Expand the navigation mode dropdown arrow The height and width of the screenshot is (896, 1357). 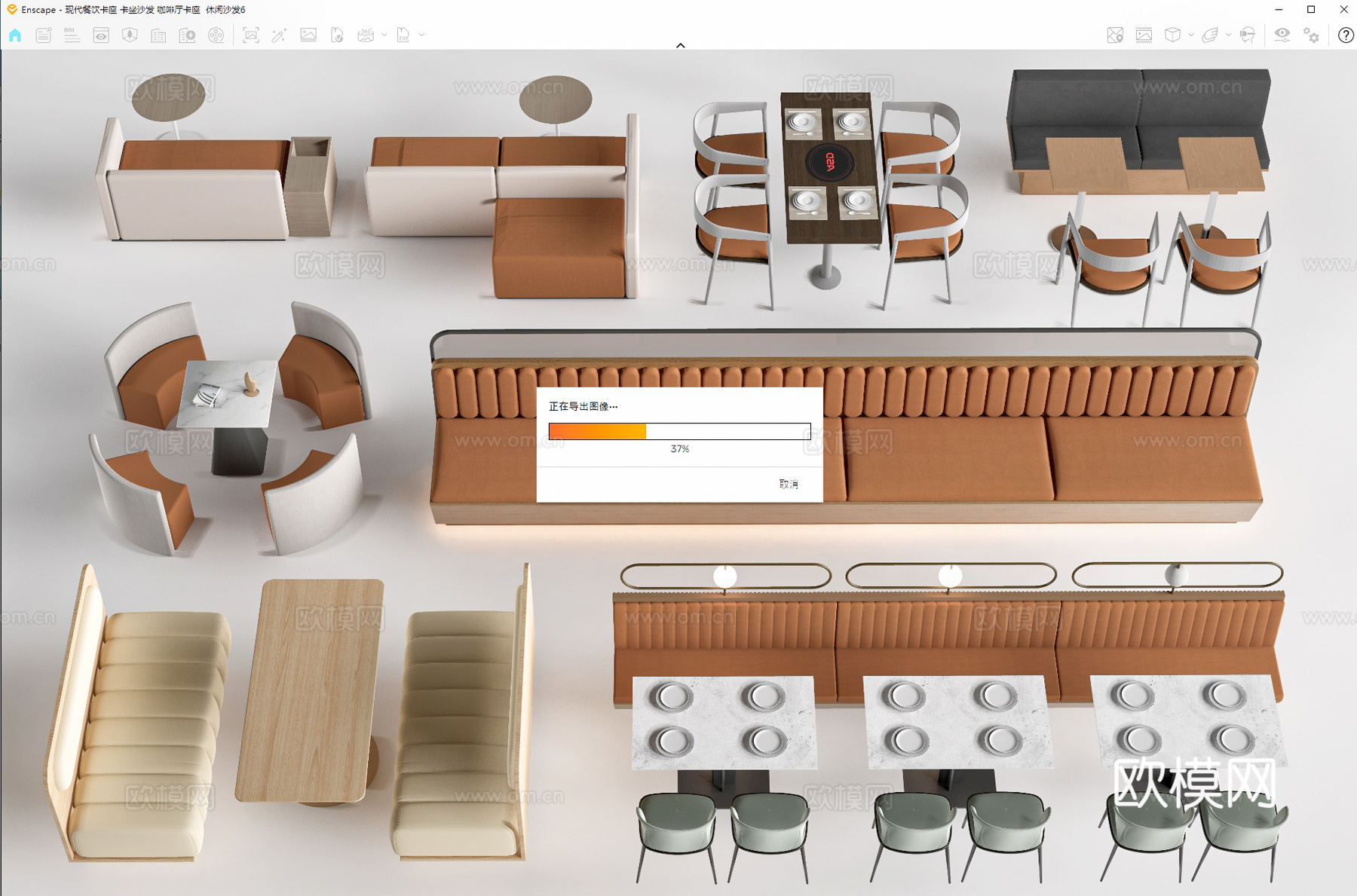point(1229,35)
